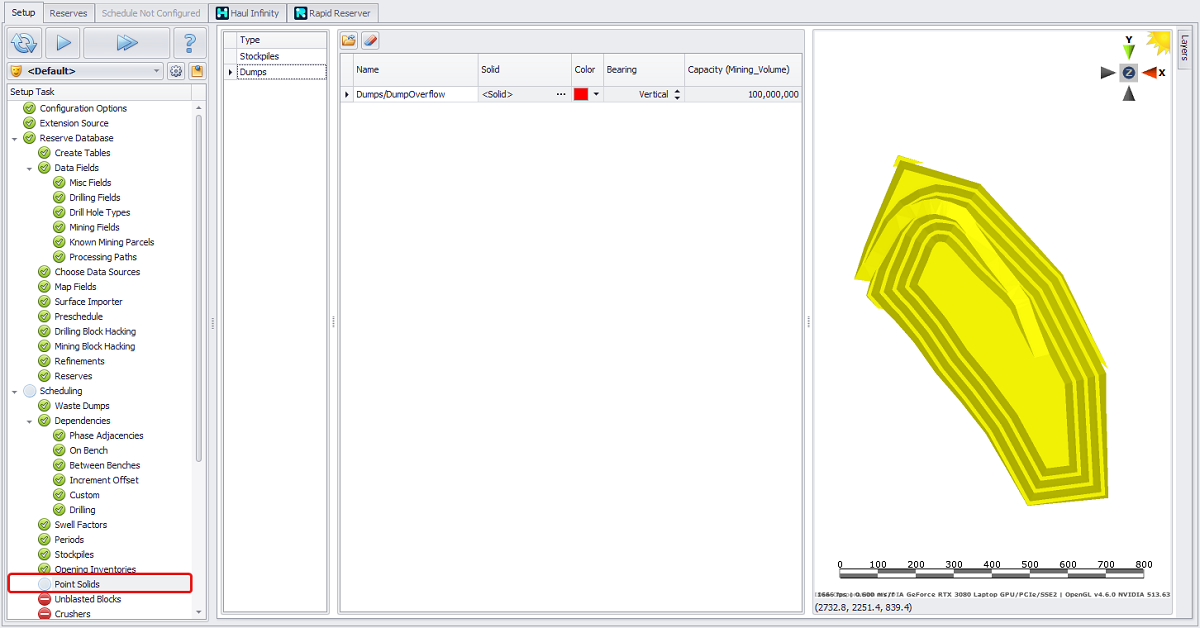Select Surface Importer setup task
This screenshot has width=1200, height=628.
[88, 302]
